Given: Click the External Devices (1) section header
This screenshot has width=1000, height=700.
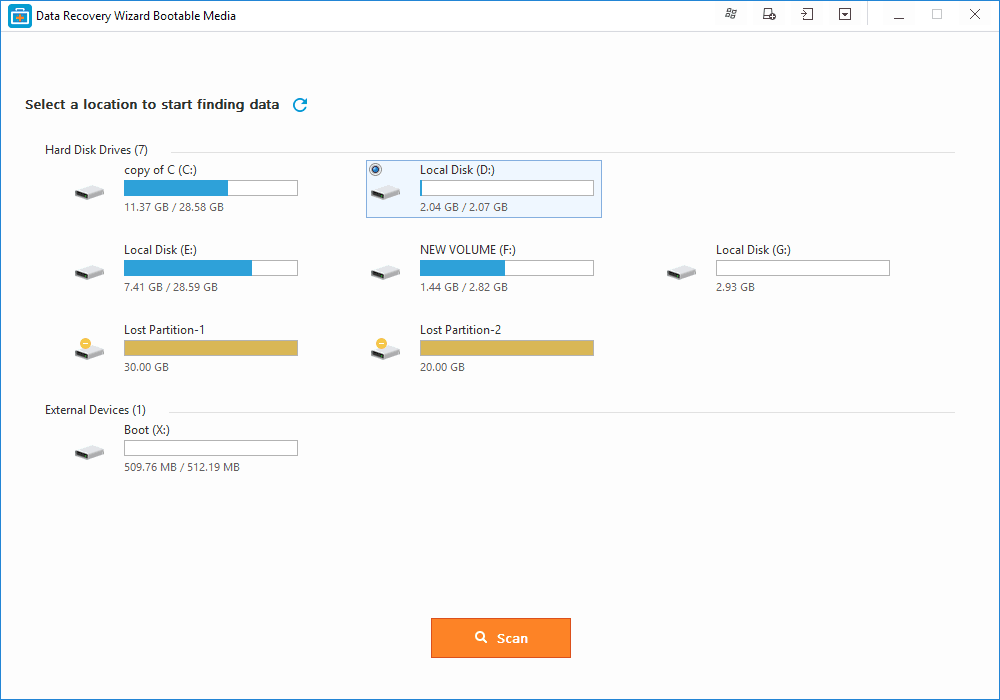Looking at the screenshot, I should (x=95, y=409).
